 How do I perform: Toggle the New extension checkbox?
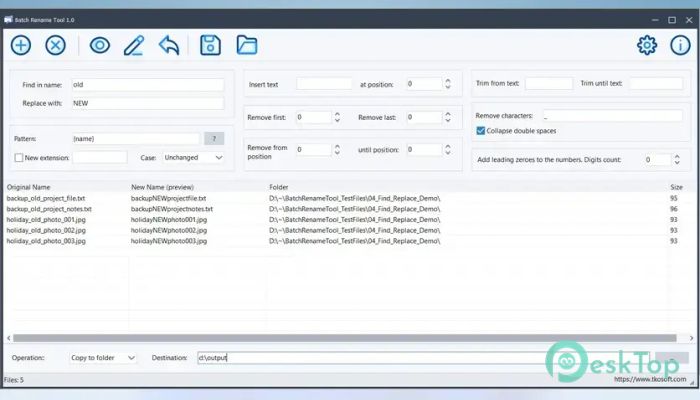click(x=19, y=158)
